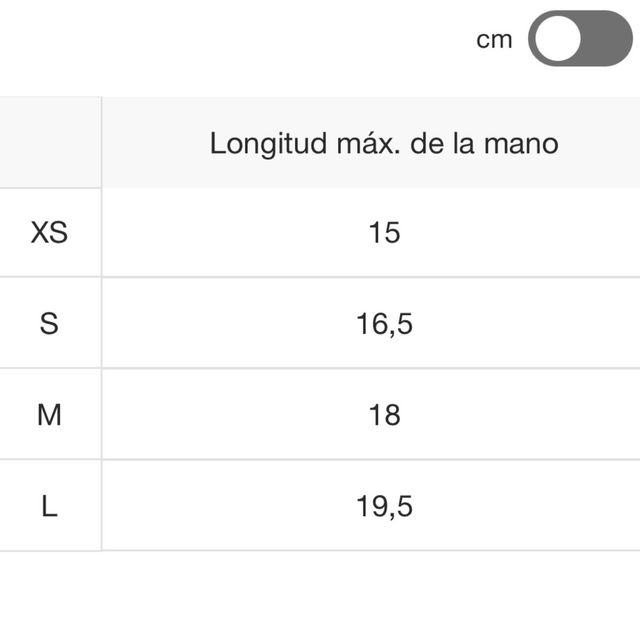640x618 pixels.
Task: Click the word "Longitud" in the column header
Action: coord(263,143)
